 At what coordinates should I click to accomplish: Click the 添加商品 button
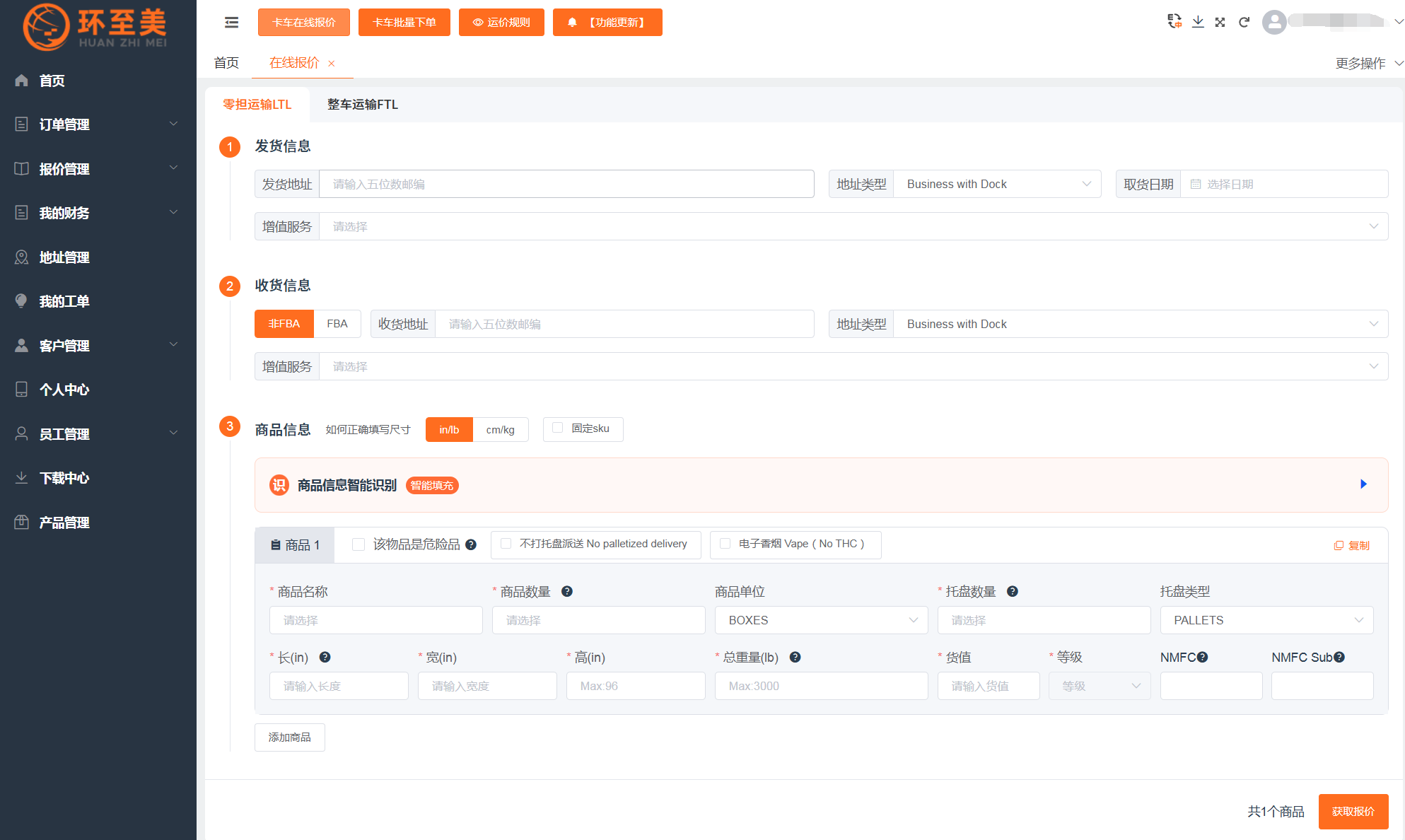click(x=290, y=737)
